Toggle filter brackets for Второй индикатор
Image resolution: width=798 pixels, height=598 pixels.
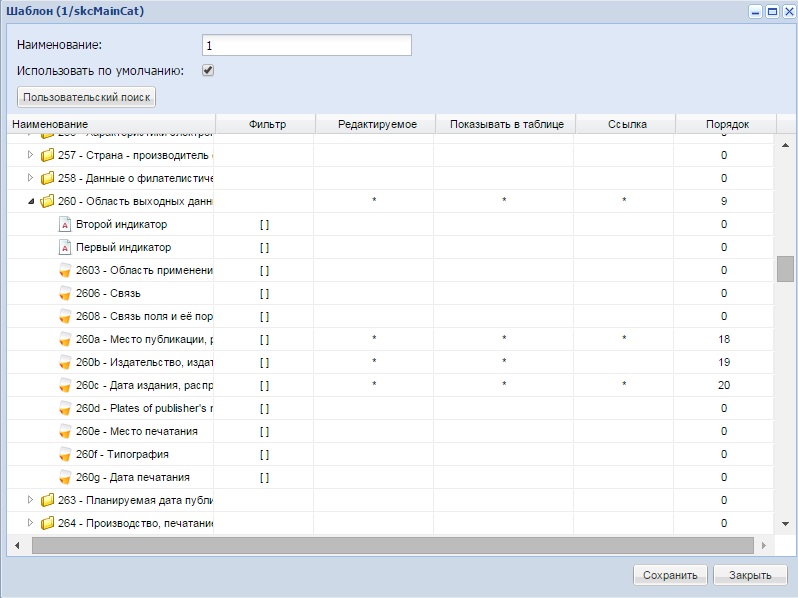[x=264, y=224]
